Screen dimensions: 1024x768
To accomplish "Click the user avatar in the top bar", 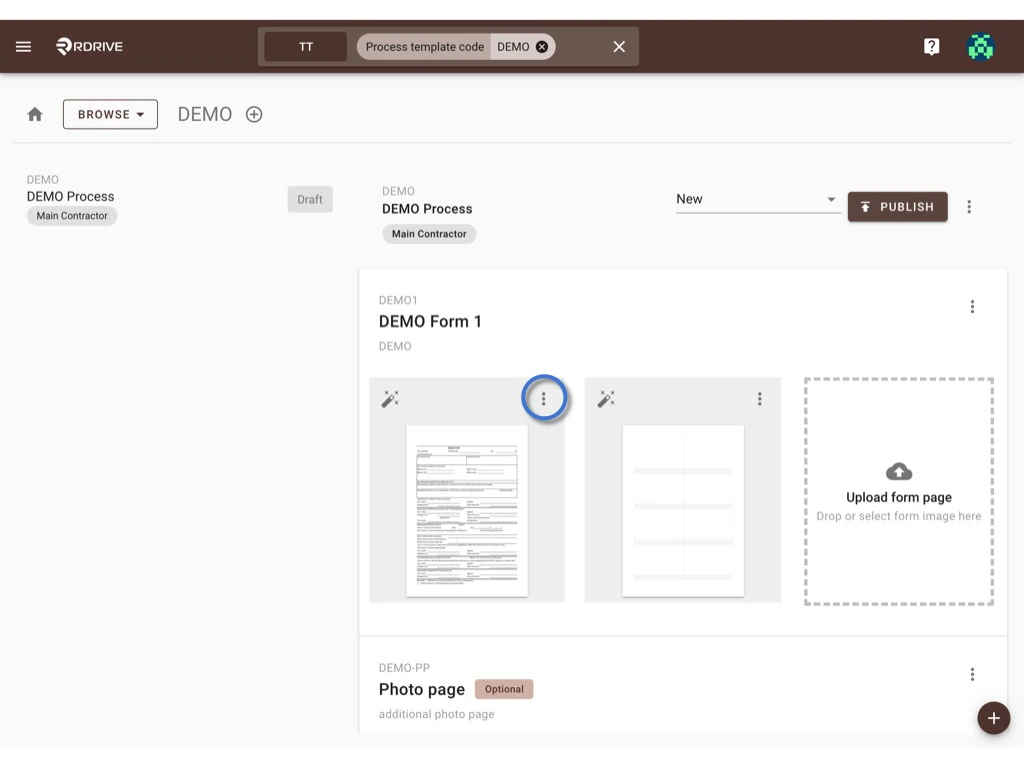I will [981, 45].
